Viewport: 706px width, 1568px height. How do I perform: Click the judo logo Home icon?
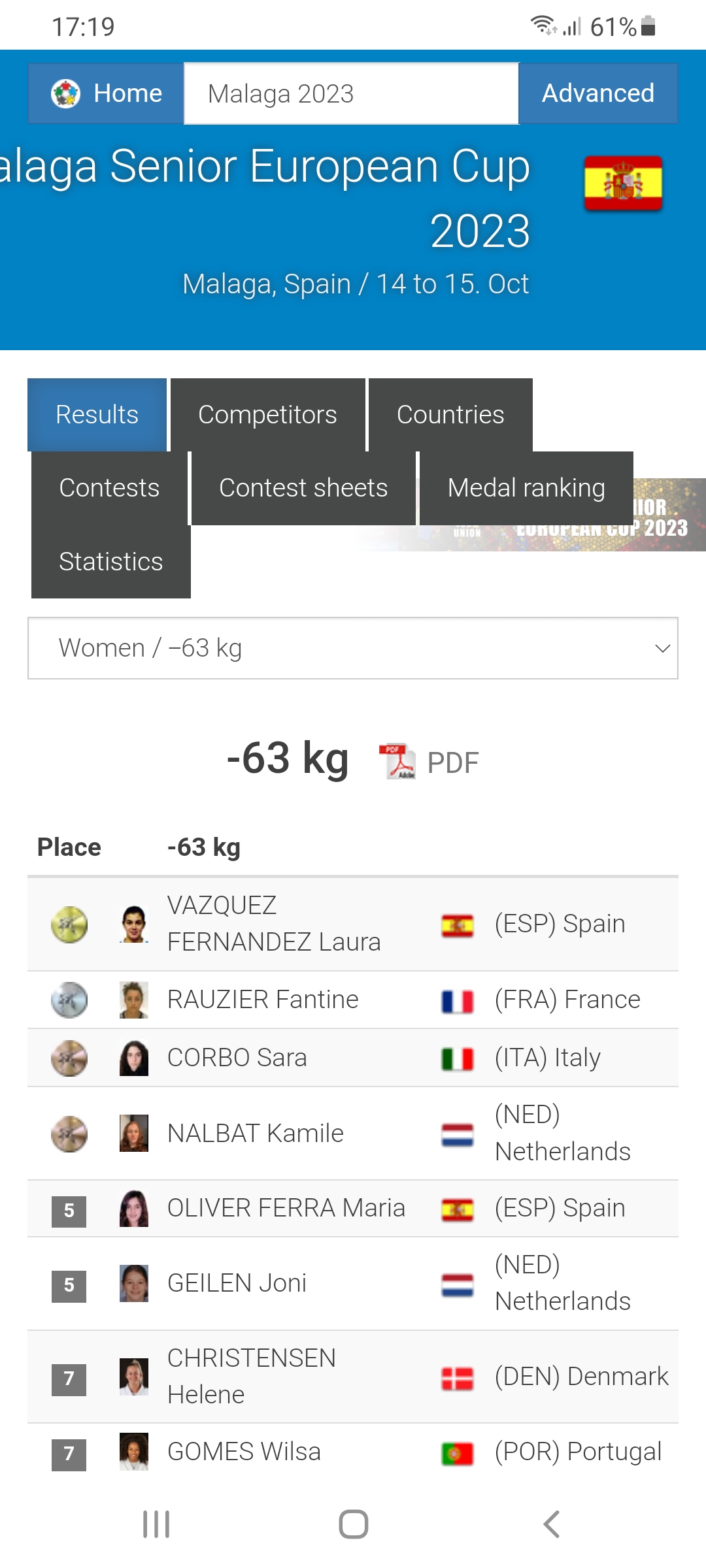(65, 93)
